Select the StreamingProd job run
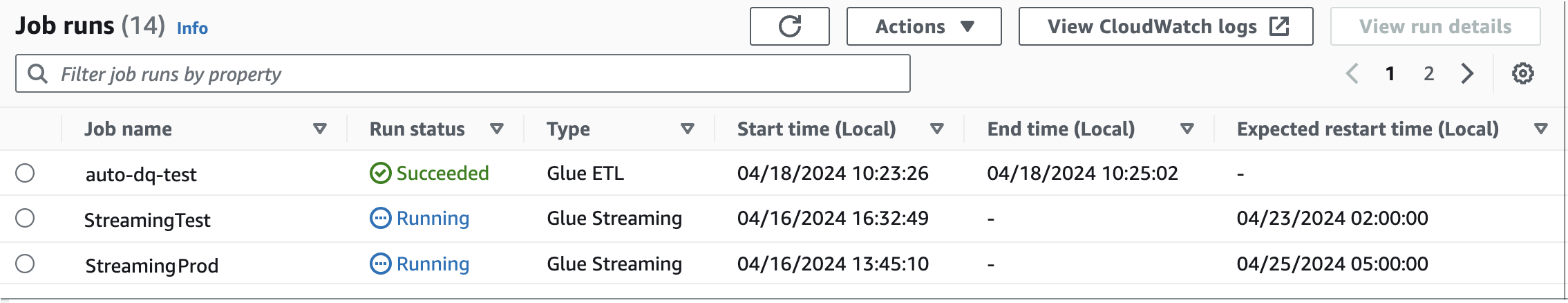Image resolution: width=1568 pixels, height=303 pixels. pos(25,264)
